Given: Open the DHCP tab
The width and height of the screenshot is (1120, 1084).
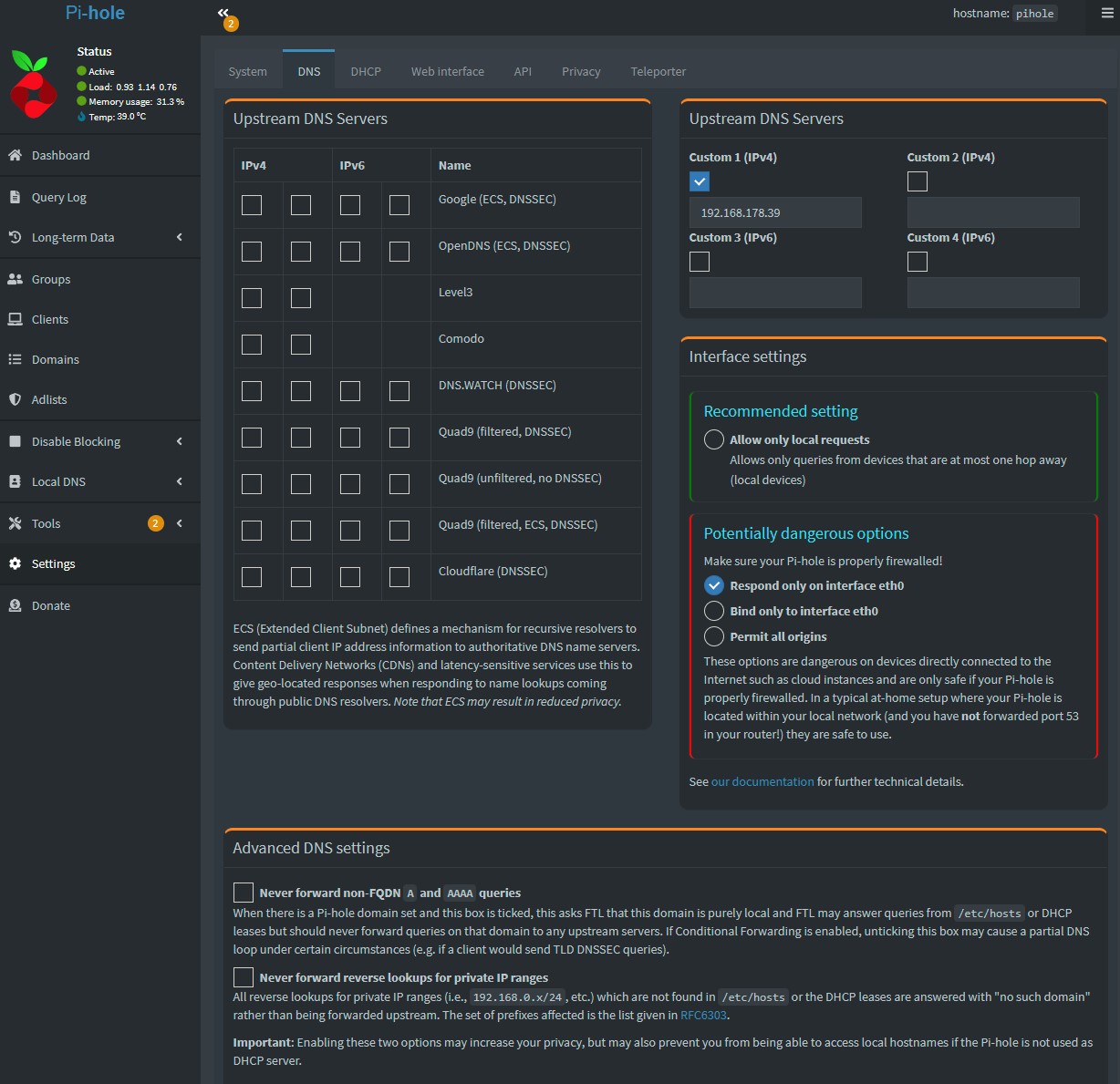Looking at the screenshot, I should [366, 71].
